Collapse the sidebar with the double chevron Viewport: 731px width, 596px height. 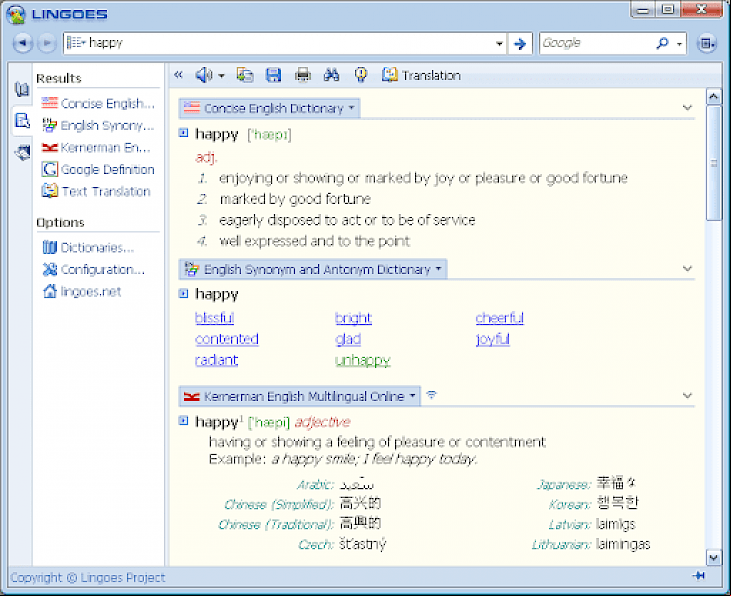pyautogui.click(x=179, y=75)
